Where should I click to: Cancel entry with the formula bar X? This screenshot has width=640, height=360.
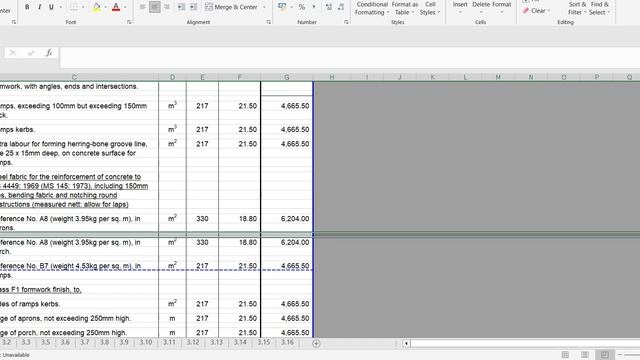click(13, 53)
